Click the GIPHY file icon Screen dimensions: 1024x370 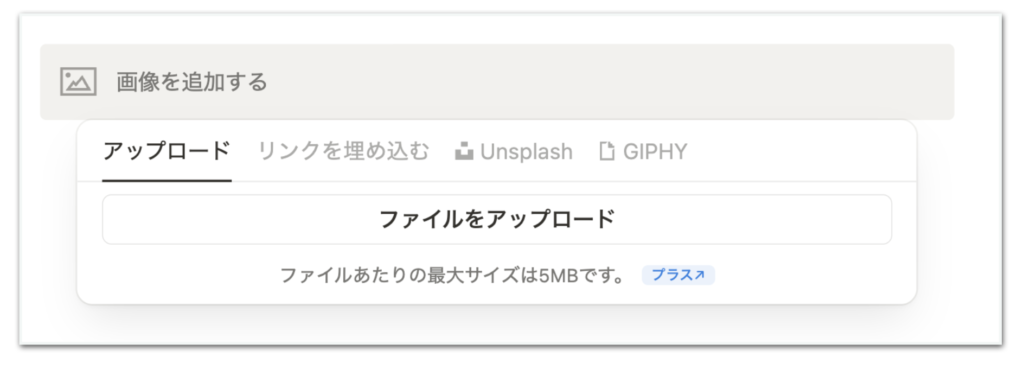pos(607,151)
